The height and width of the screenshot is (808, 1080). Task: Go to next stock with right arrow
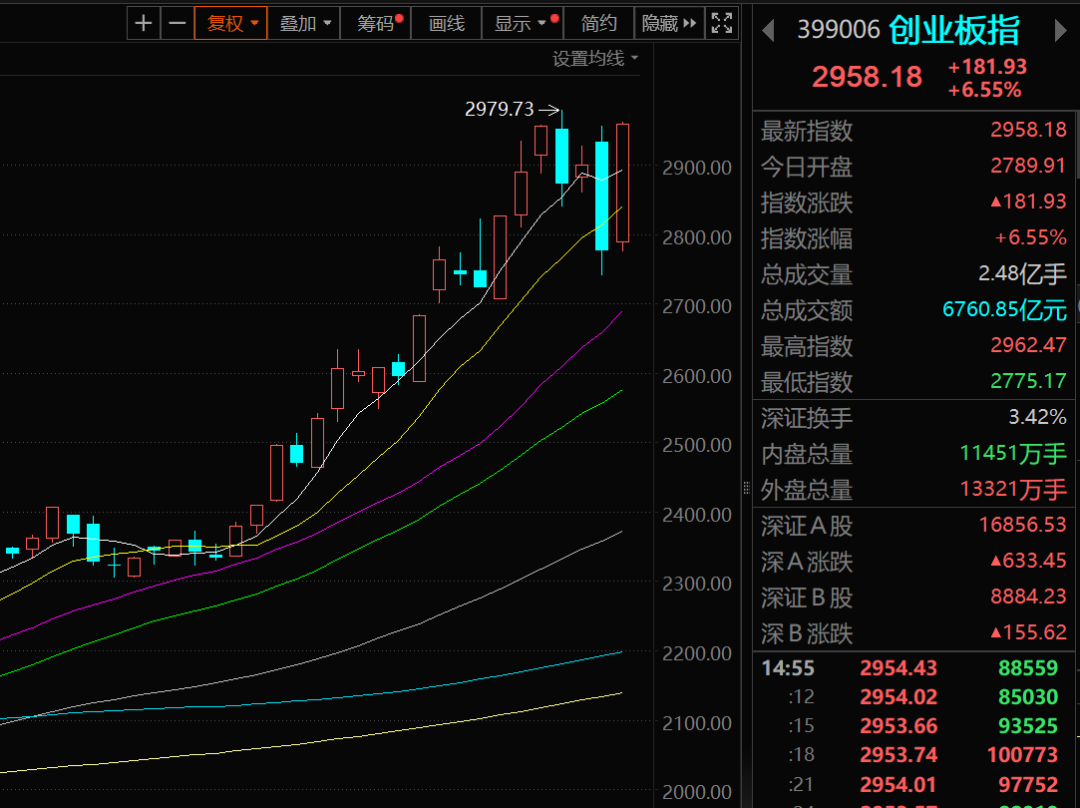tap(1060, 31)
